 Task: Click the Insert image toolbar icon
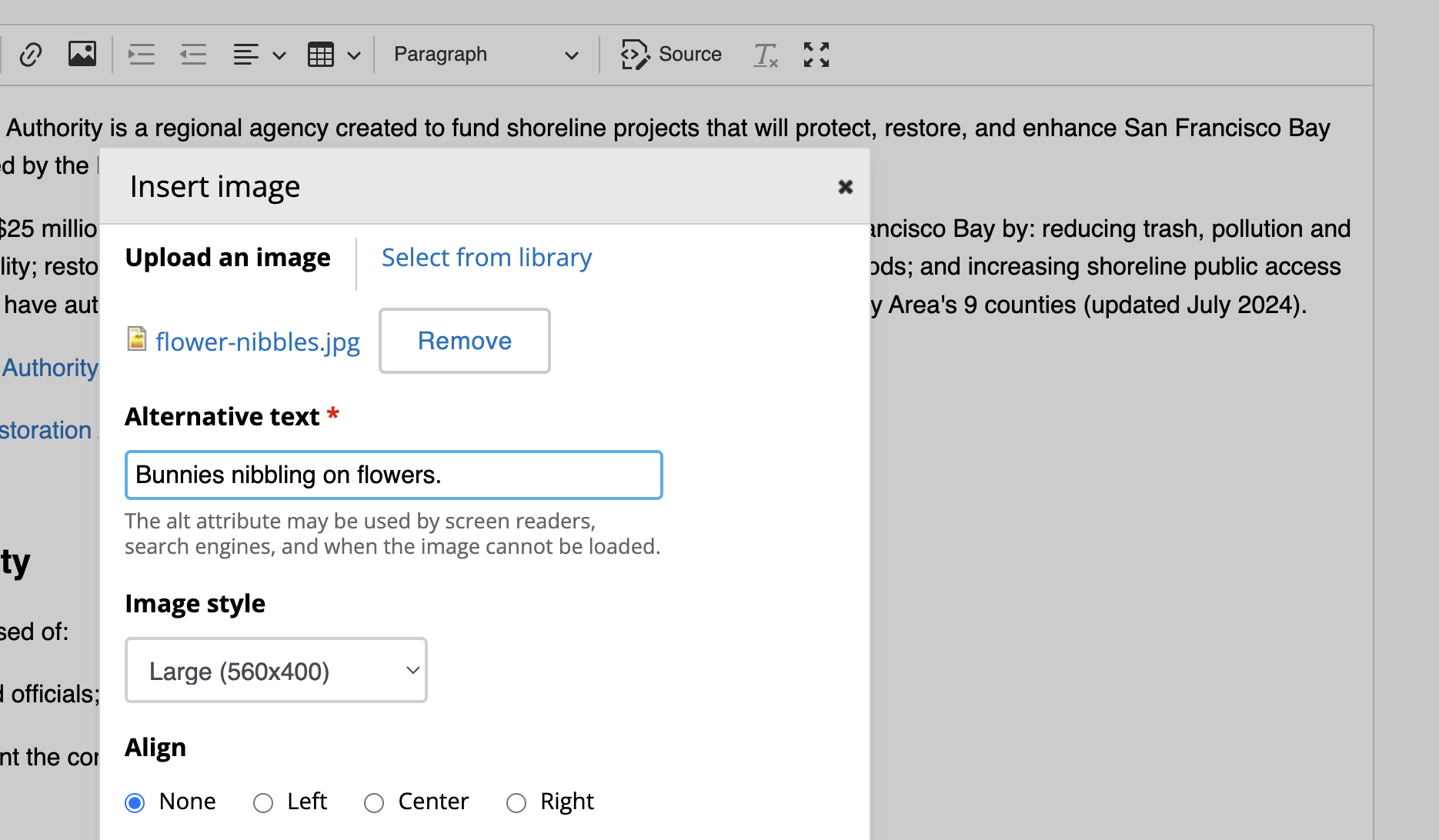tap(82, 54)
